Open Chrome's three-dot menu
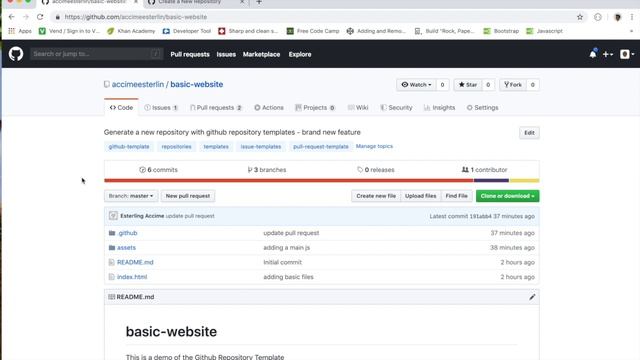Viewport: 640px width, 360px height. 632,17
